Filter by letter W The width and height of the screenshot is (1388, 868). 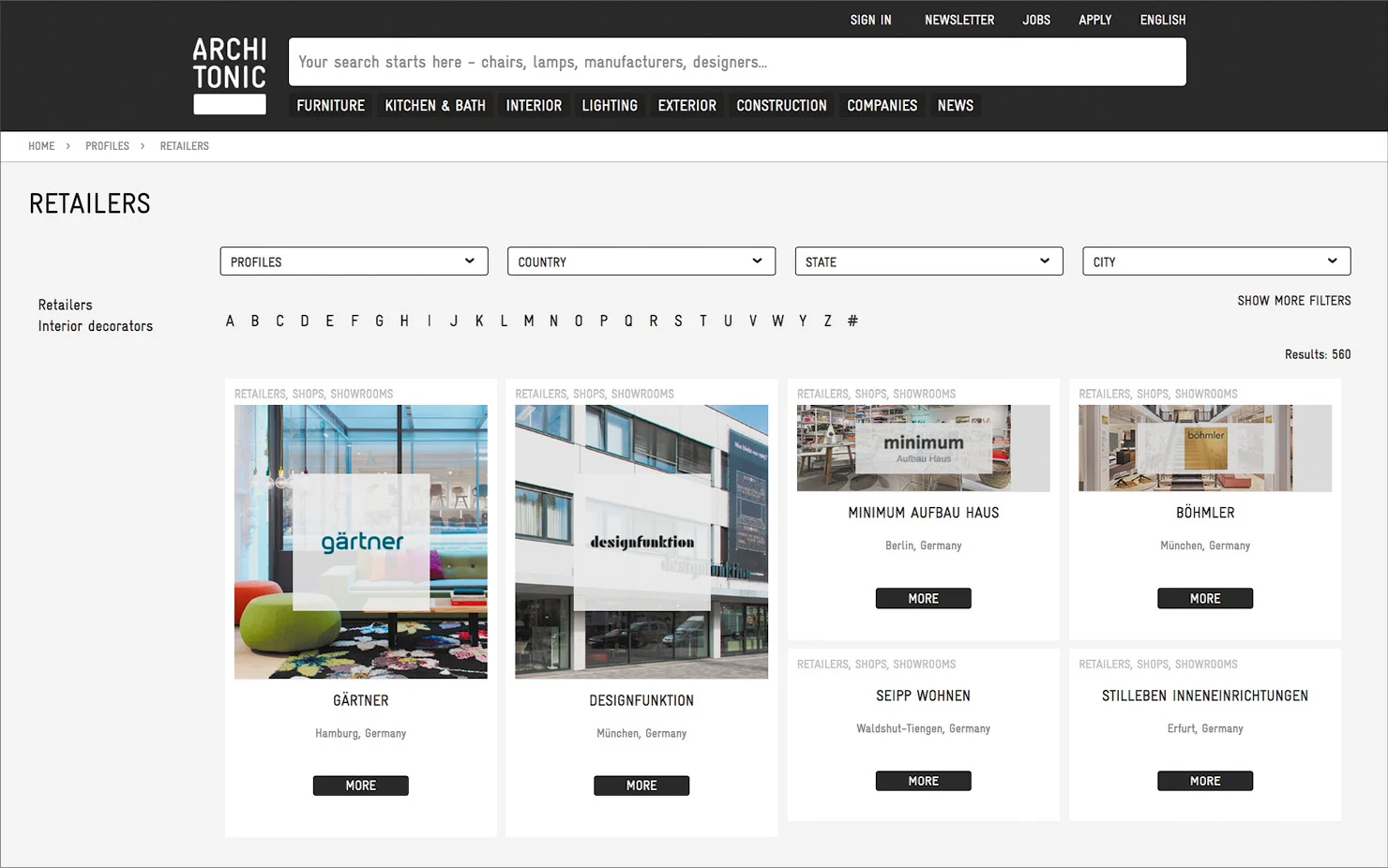[777, 321]
